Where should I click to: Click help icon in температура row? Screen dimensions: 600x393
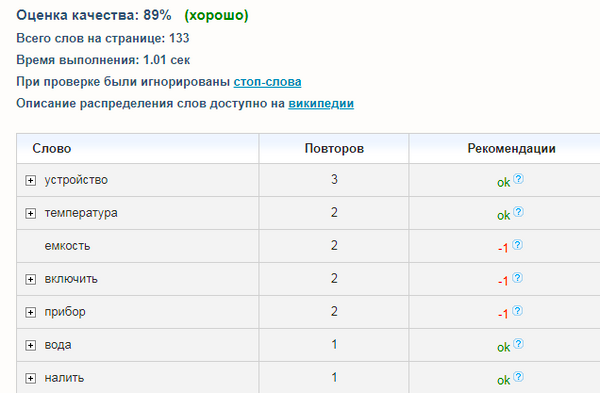518,212
